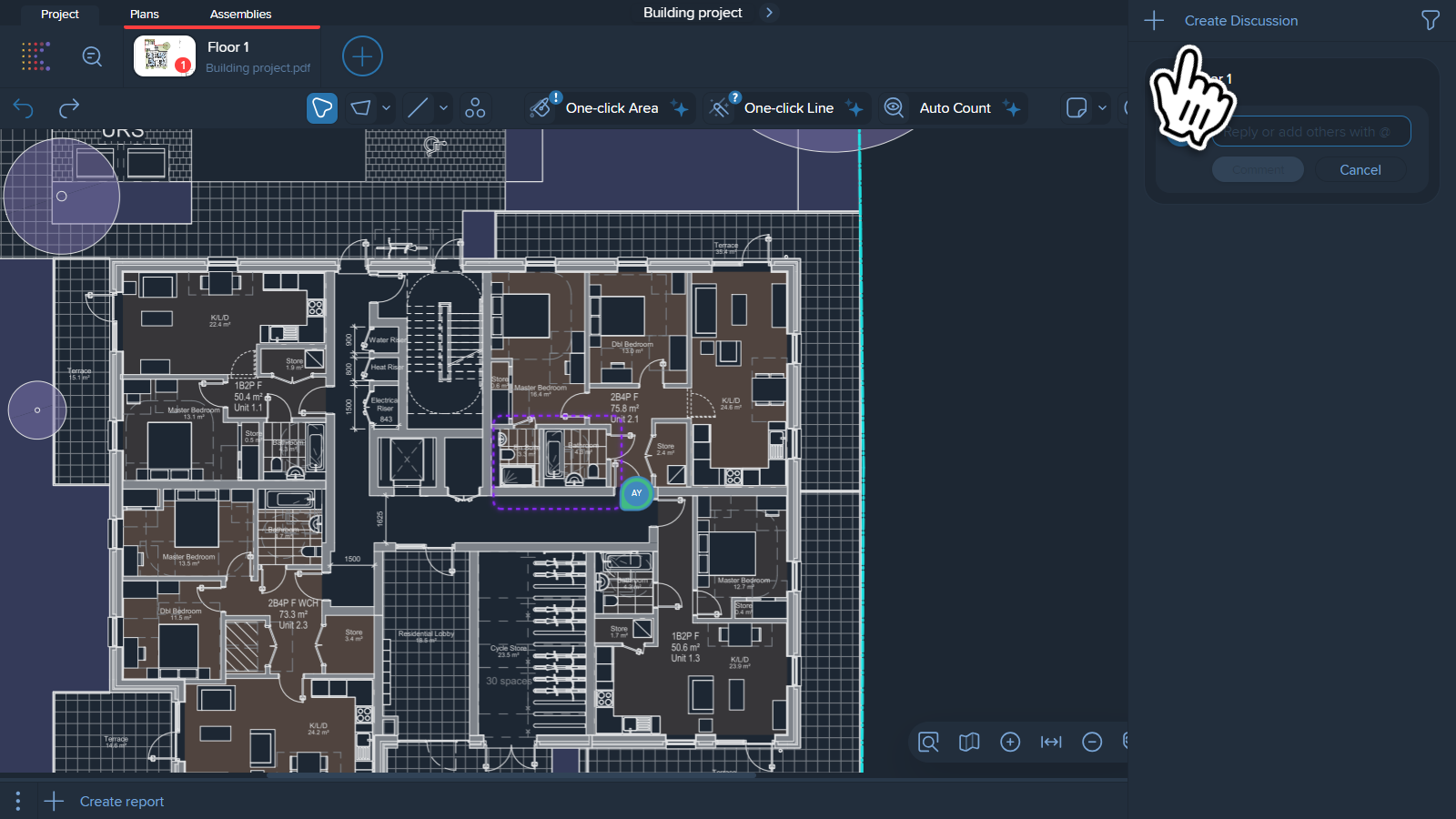
Task: Expand the Building project breadcrumb chevron
Action: [770, 13]
